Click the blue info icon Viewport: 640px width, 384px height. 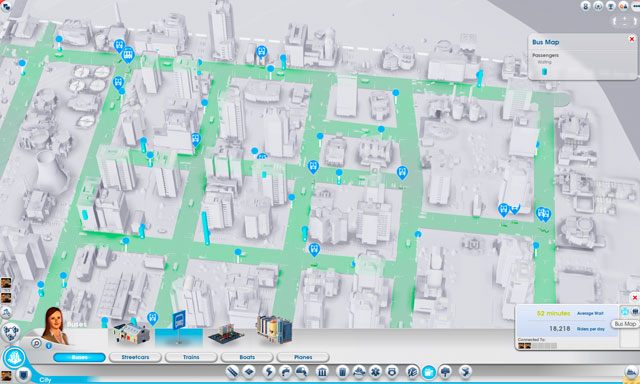[49, 345]
